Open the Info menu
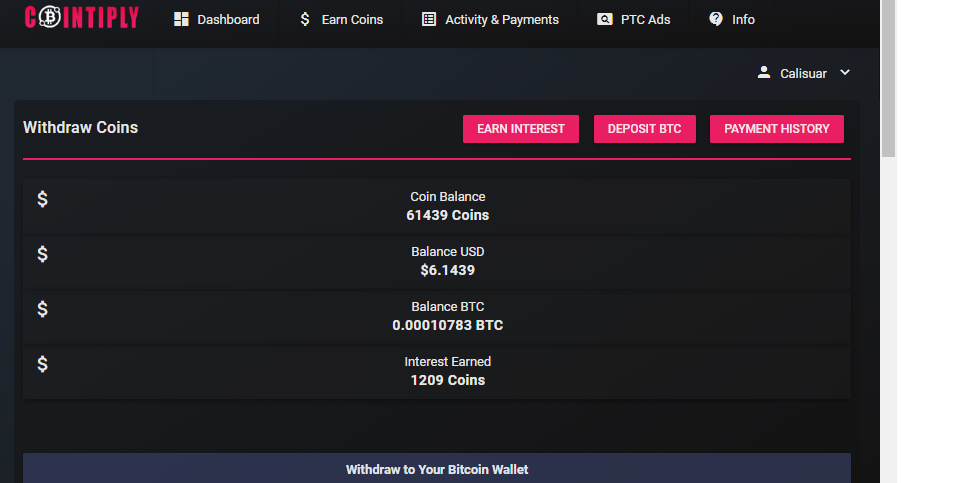Screen dimensions: 964x483 pos(732,20)
